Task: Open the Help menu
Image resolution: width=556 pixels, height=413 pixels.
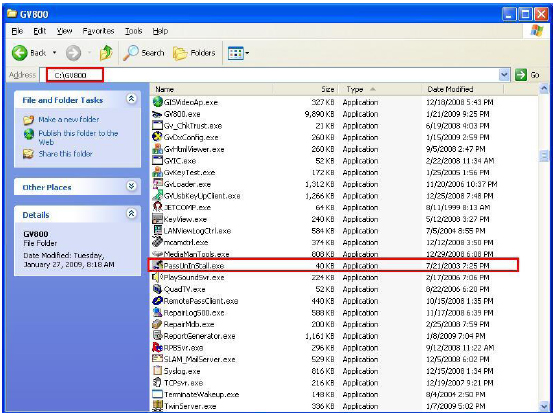Action: click(160, 31)
